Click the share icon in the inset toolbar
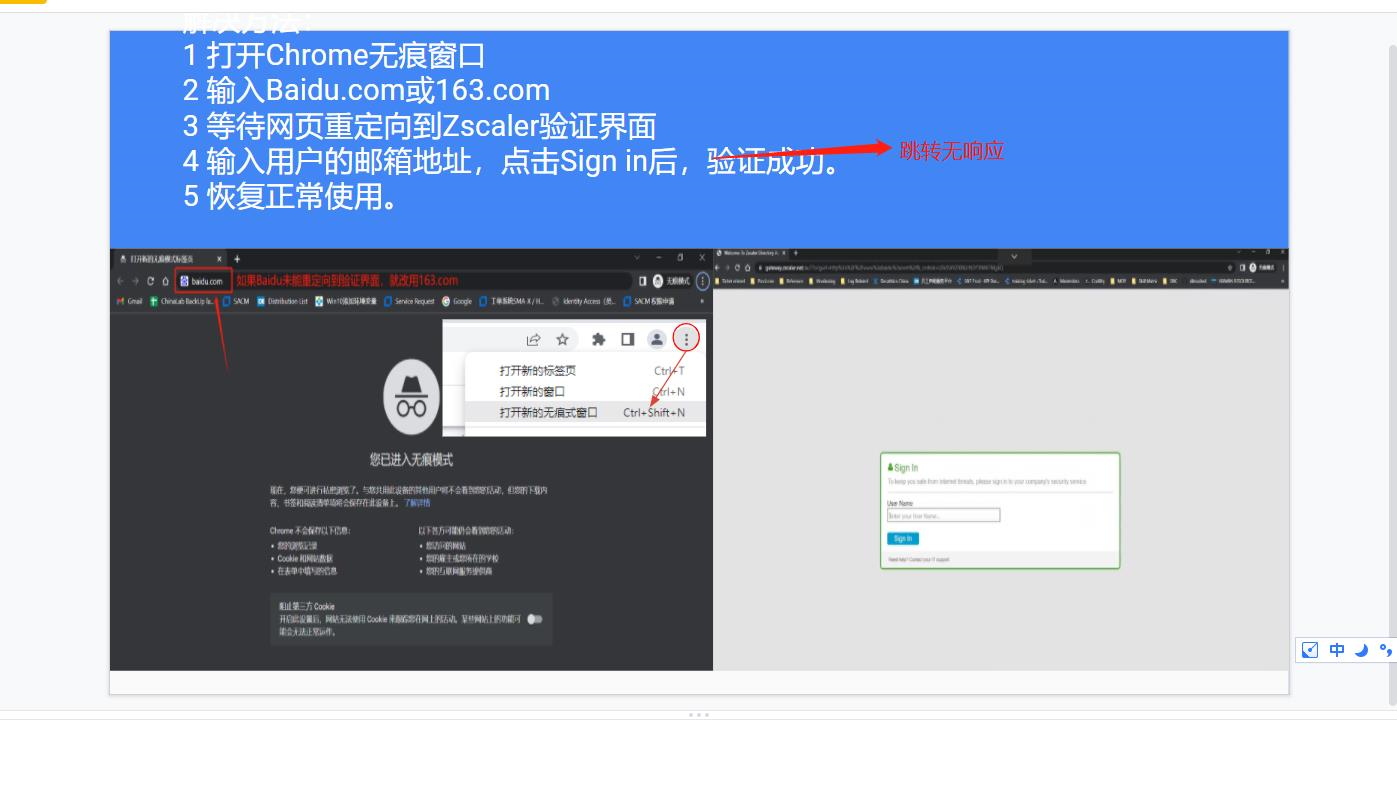 (x=533, y=339)
